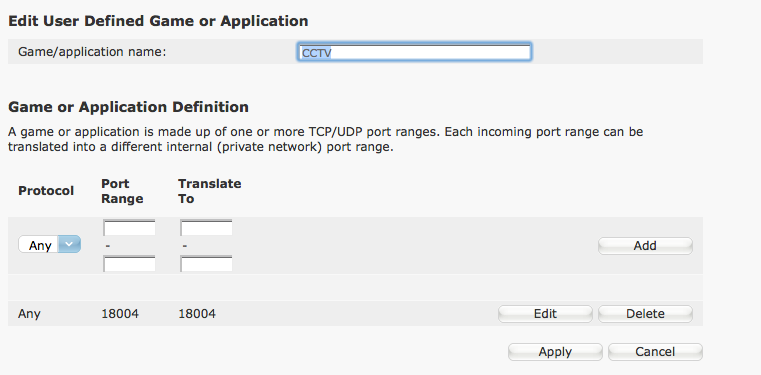Click the Port Range end input field
The width and height of the screenshot is (761, 375).
129,263
